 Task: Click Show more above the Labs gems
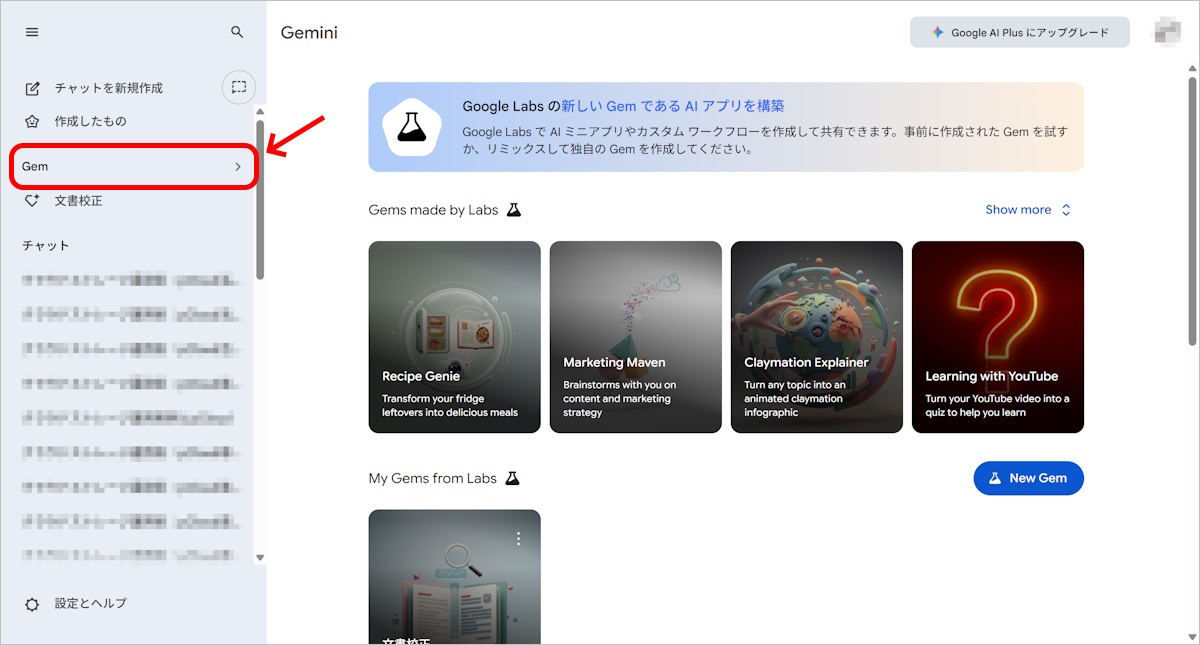click(1021, 209)
